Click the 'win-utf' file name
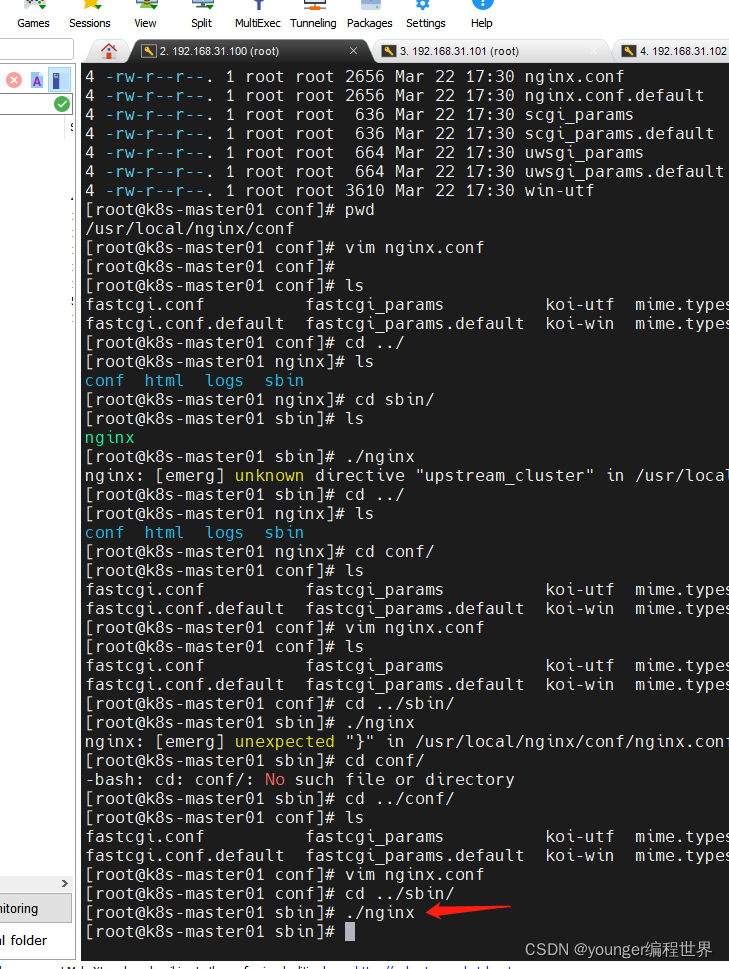Screen dimensions: 729x969 click(x=559, y=190)
